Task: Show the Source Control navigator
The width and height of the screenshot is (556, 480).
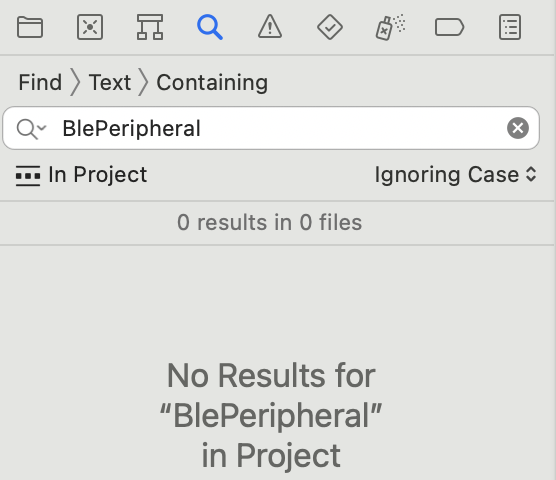Action: click(x=90, y=27)
